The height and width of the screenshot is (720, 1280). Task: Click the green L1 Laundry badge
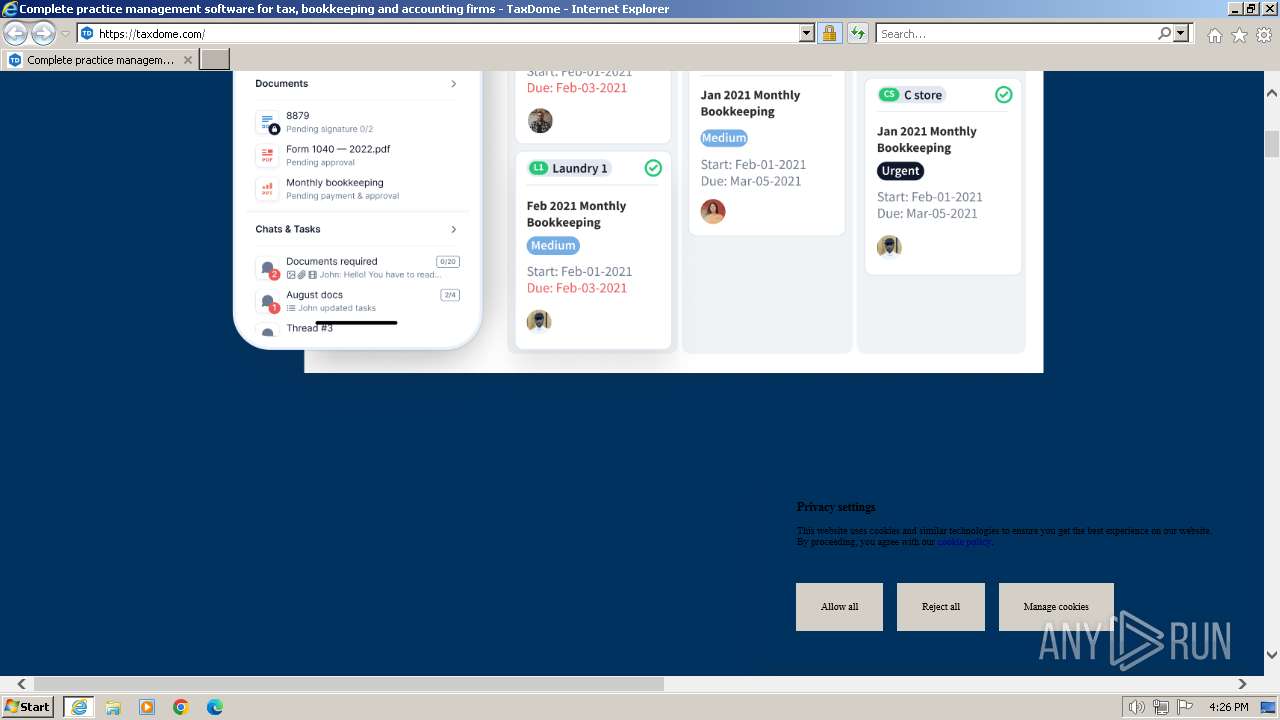pos(539,168)
